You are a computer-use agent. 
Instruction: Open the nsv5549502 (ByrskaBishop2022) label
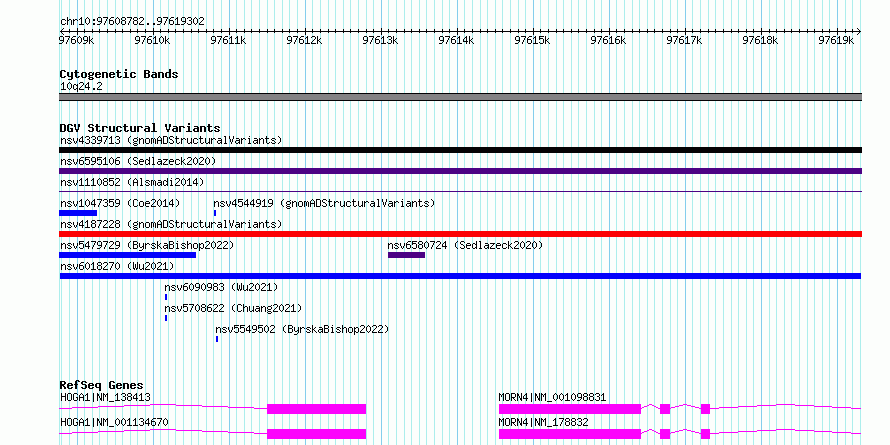point(302,329)
